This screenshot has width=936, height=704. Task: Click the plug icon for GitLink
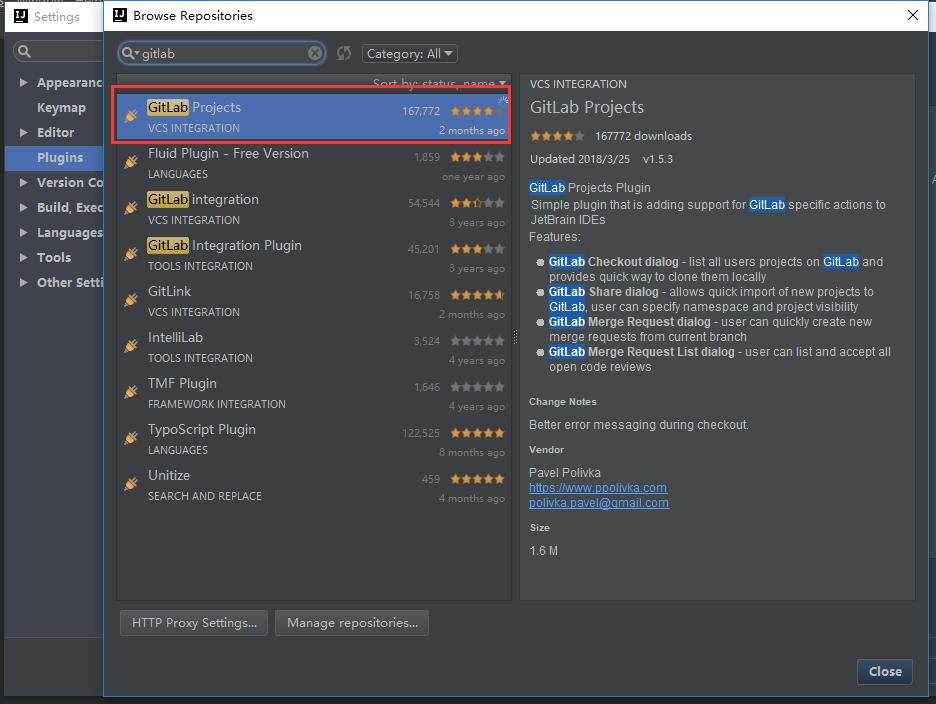[x=131, y=300]
